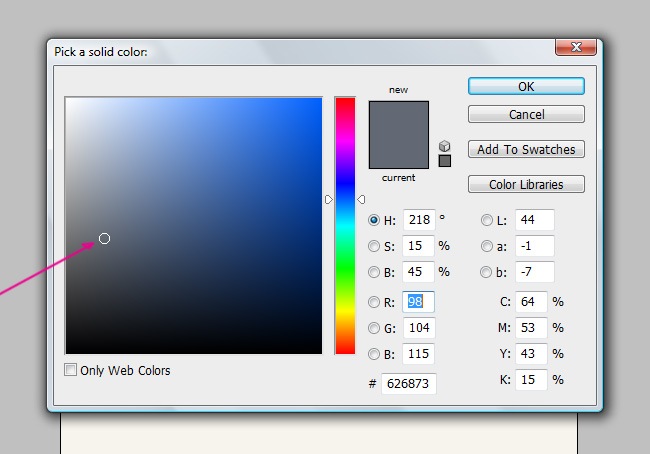Click the Cancel button
This screenshot has height=454, width=650.
pos(526,114)
